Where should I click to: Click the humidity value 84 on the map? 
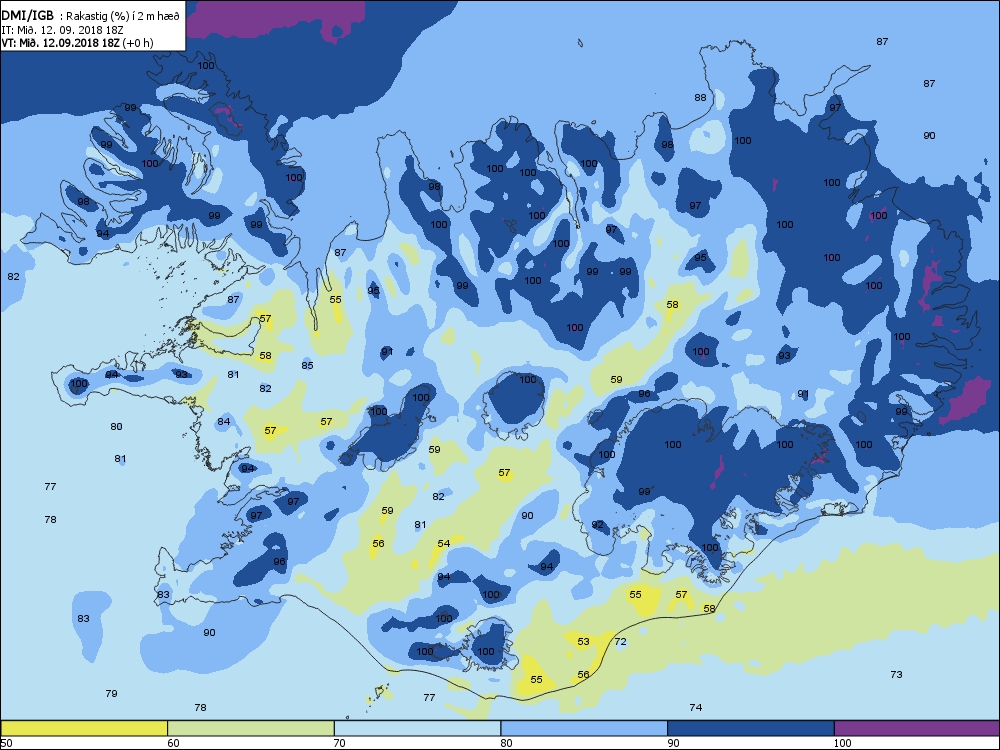(x=223, y=422)
